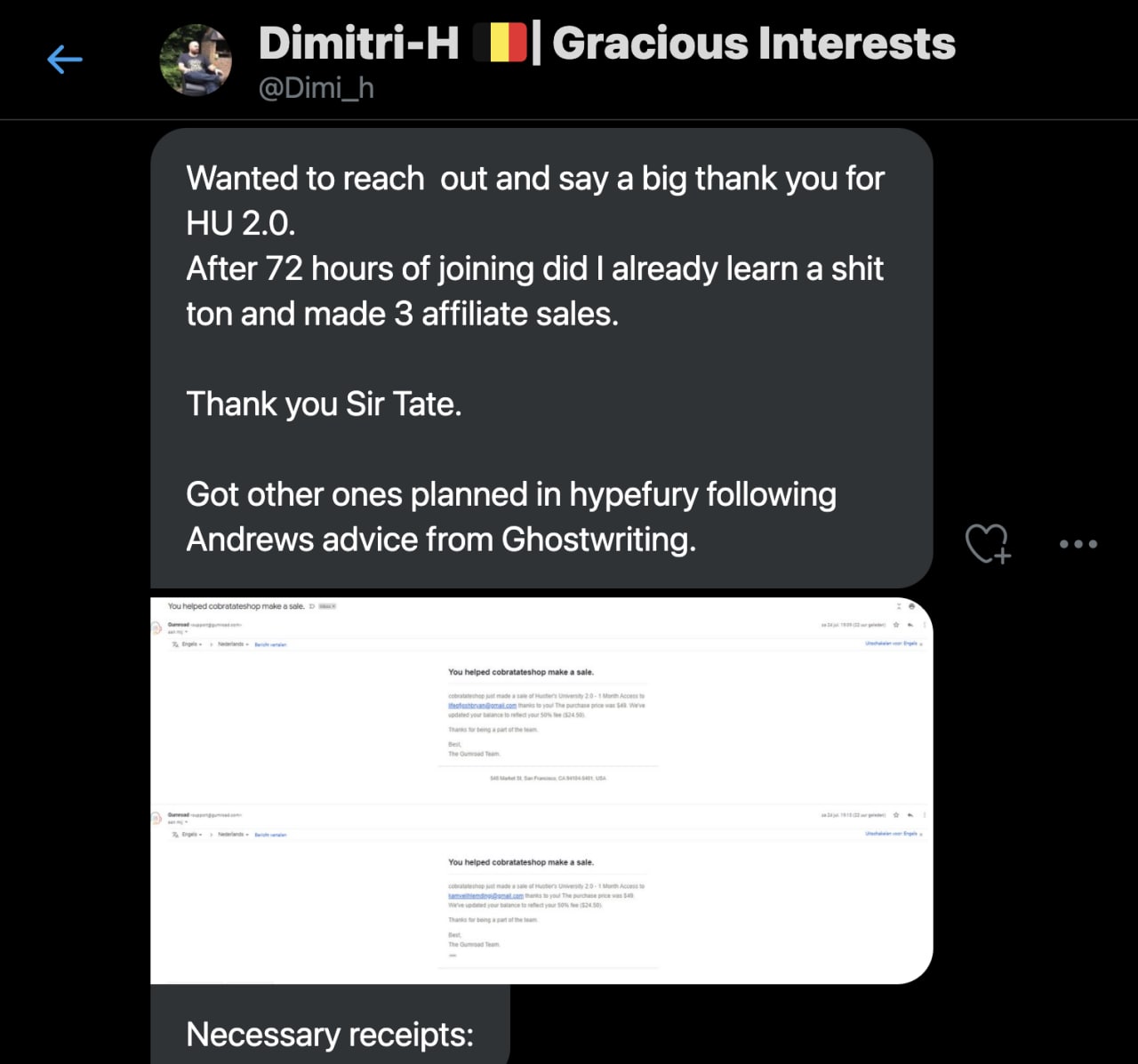Click the @Dimi_h handle
Image resolution: width=1138 pixels, height=1064 pixels.
tap(316, 88)
